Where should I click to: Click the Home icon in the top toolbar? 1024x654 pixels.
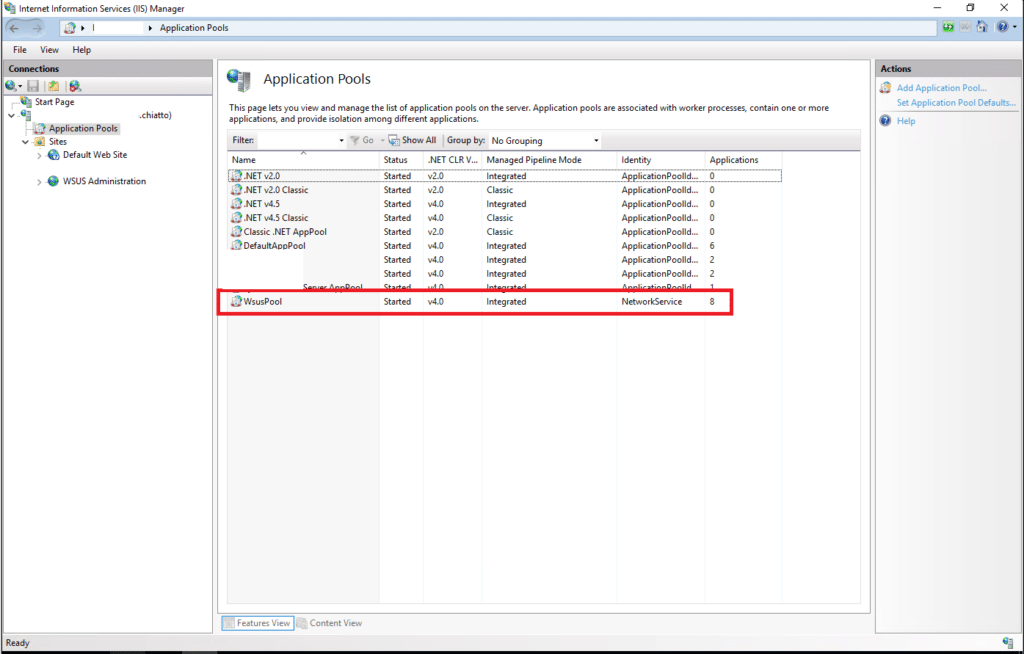(982, 27)
